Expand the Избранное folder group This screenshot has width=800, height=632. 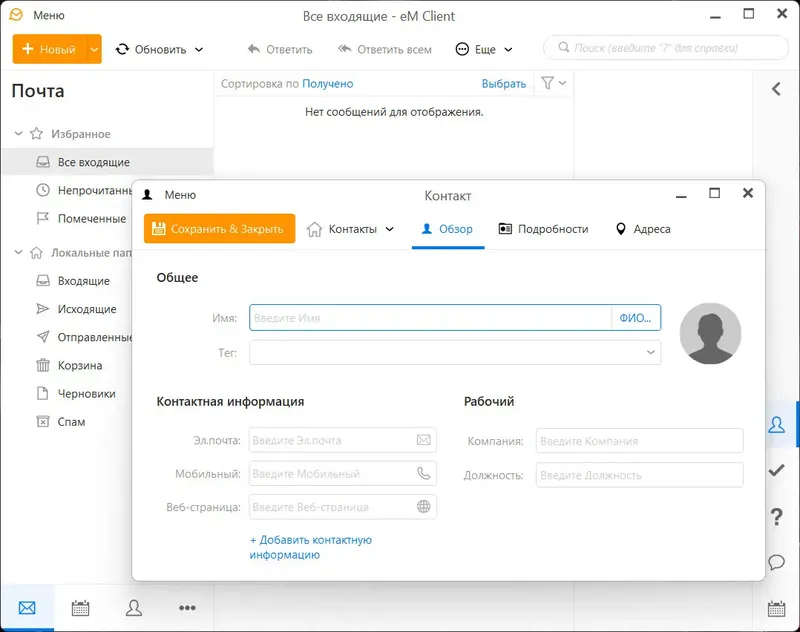tap(17, 133)
